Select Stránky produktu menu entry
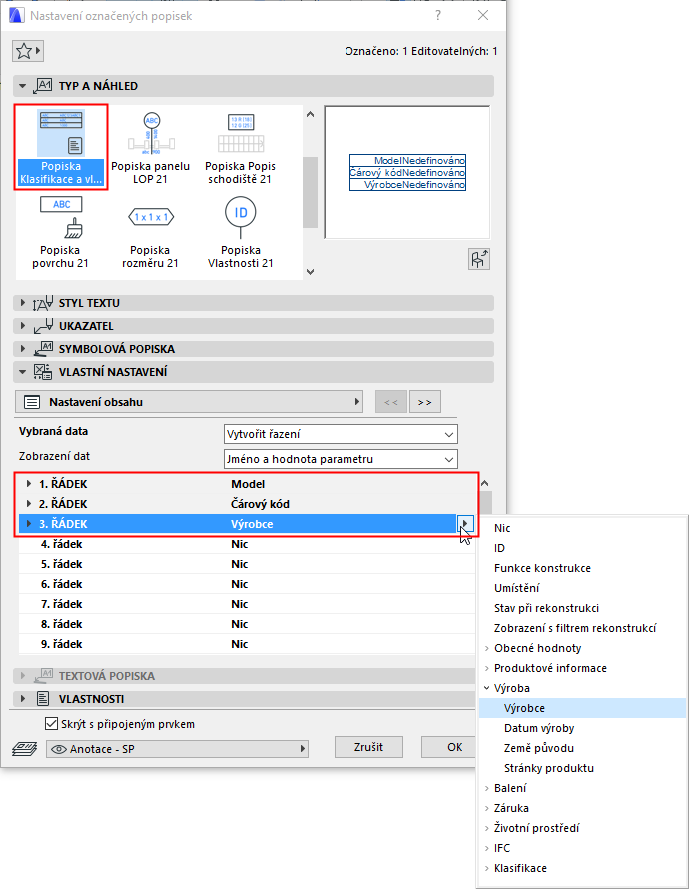The width and height of the screenshot is (689, 889). [582, 768]
